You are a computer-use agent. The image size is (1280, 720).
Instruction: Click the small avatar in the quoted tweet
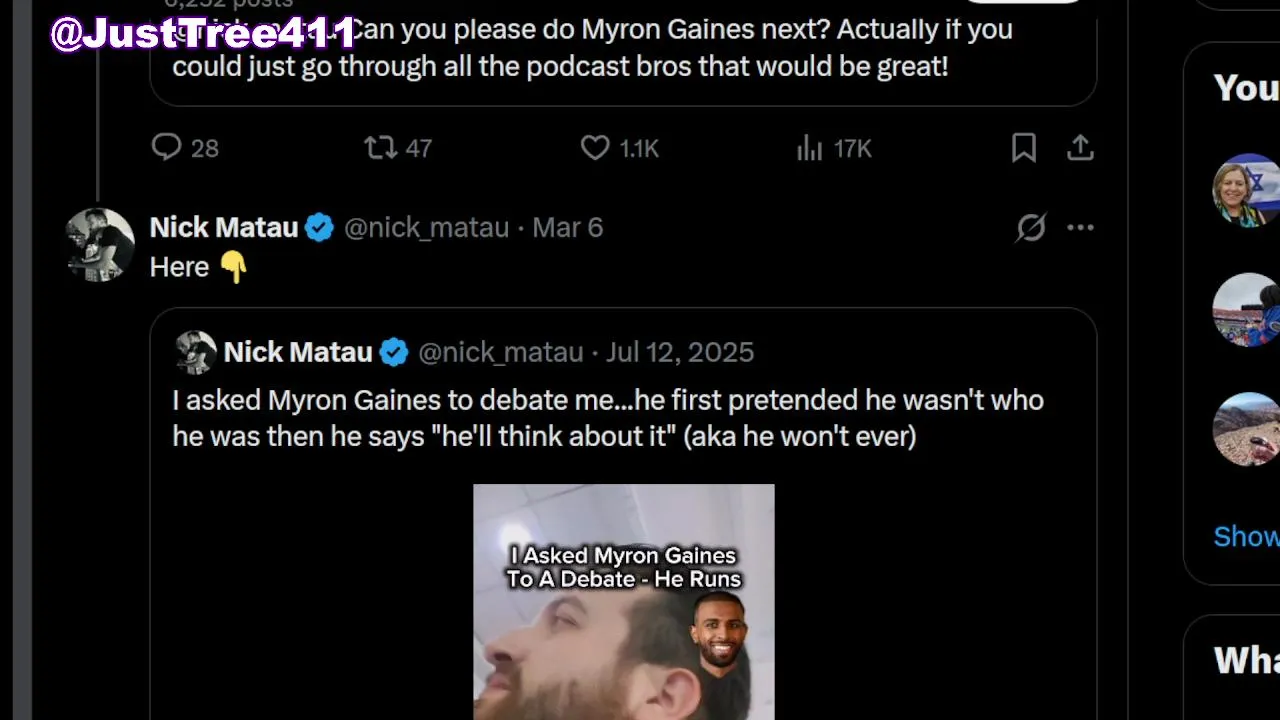tap(196, 352)
